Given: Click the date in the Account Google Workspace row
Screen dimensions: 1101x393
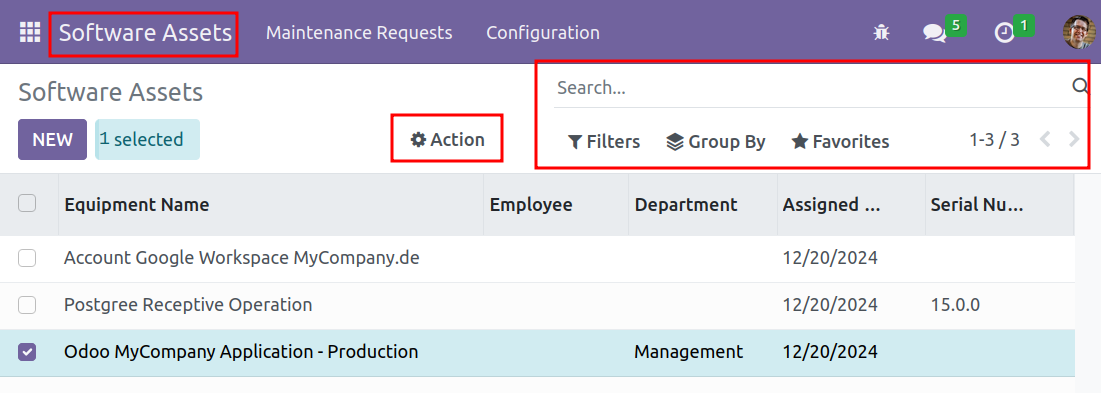Looking at the screenshot, I should click(x=830, y=258).
